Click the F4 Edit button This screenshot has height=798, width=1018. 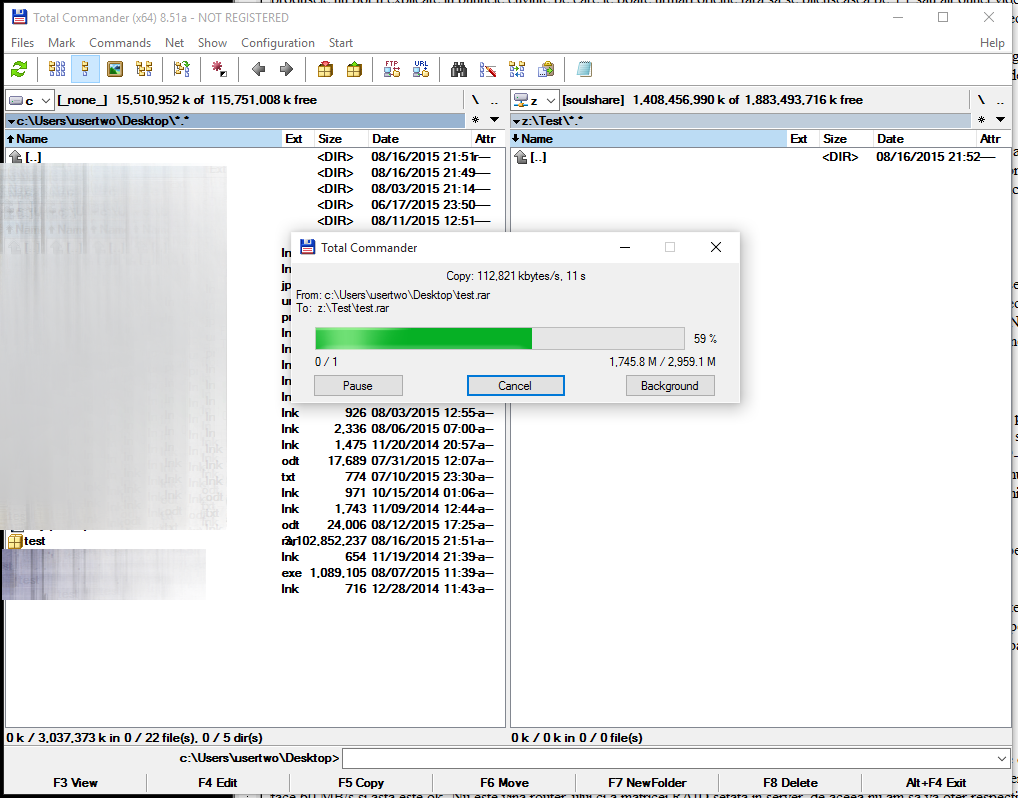pos(217,783)
